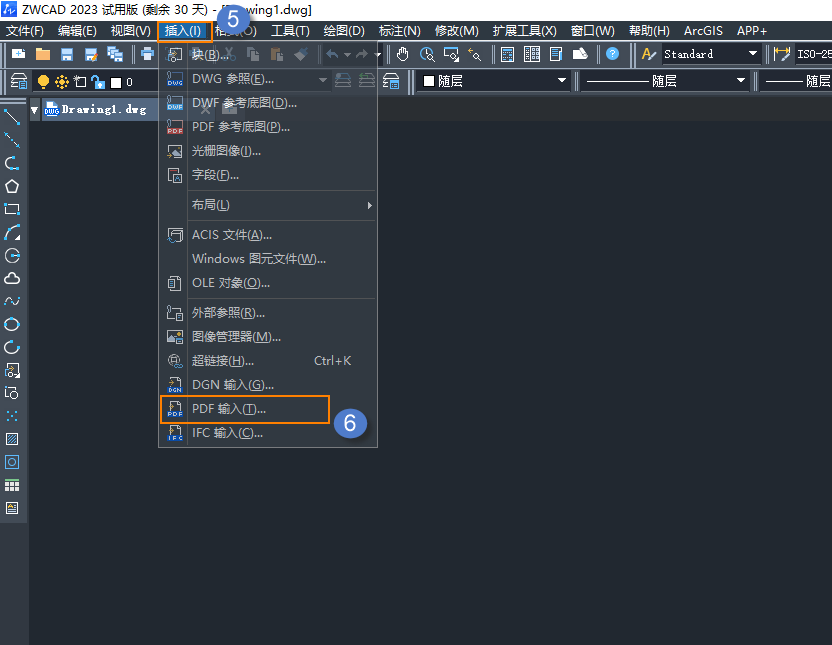
Task: Select the Table tool
Action: point(12,485)
